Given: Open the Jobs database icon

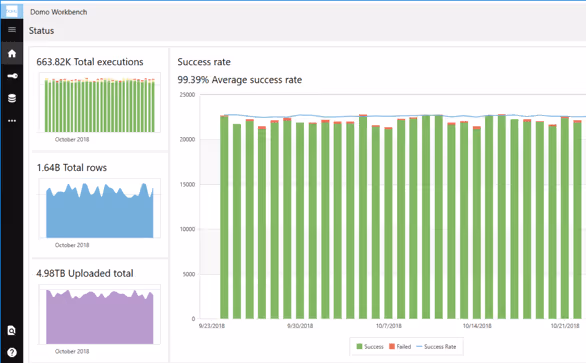Looking at the screenshot, I should (x=12, y=98).
